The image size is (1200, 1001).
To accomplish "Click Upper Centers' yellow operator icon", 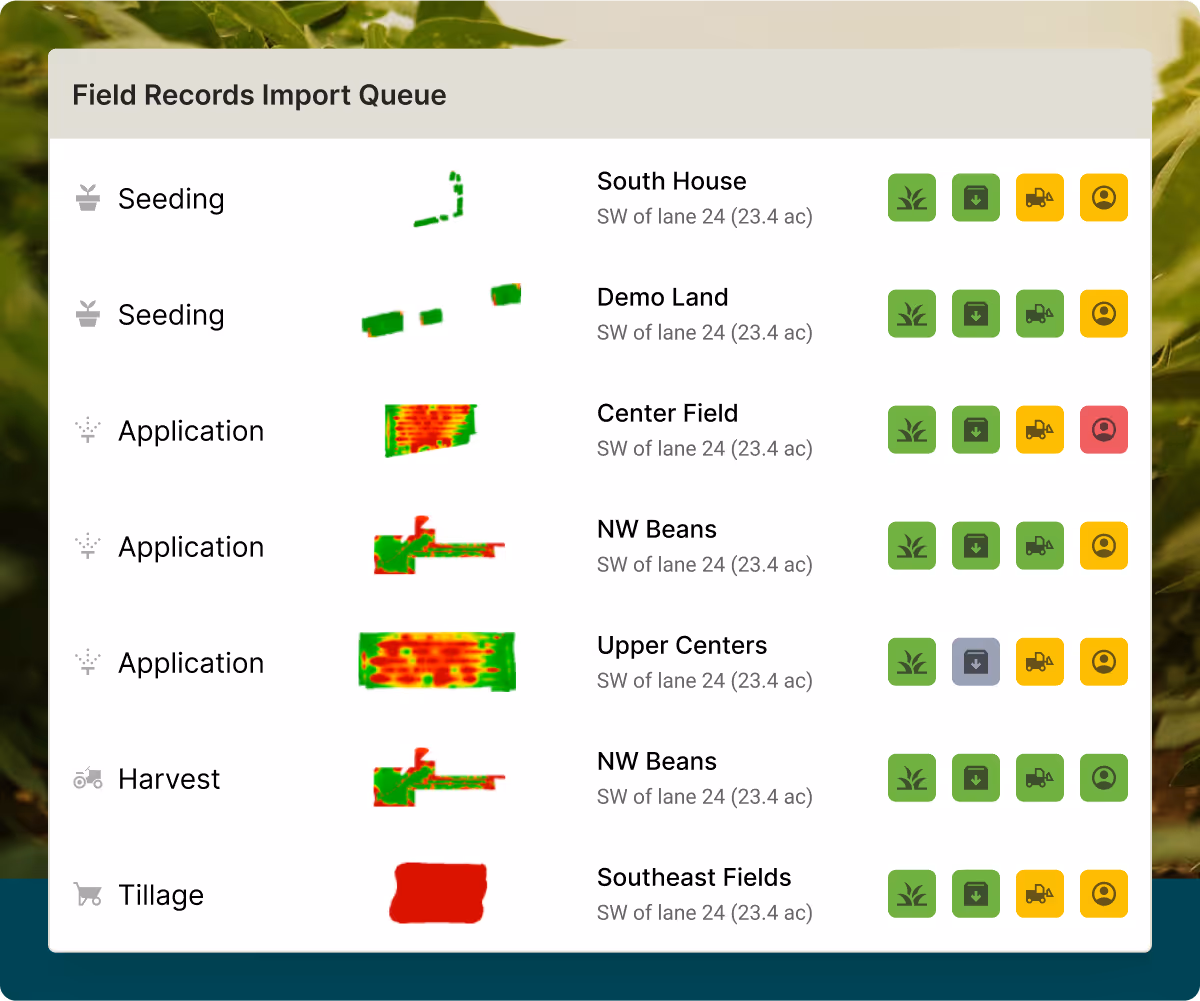I will click(x=1104, y=662).
